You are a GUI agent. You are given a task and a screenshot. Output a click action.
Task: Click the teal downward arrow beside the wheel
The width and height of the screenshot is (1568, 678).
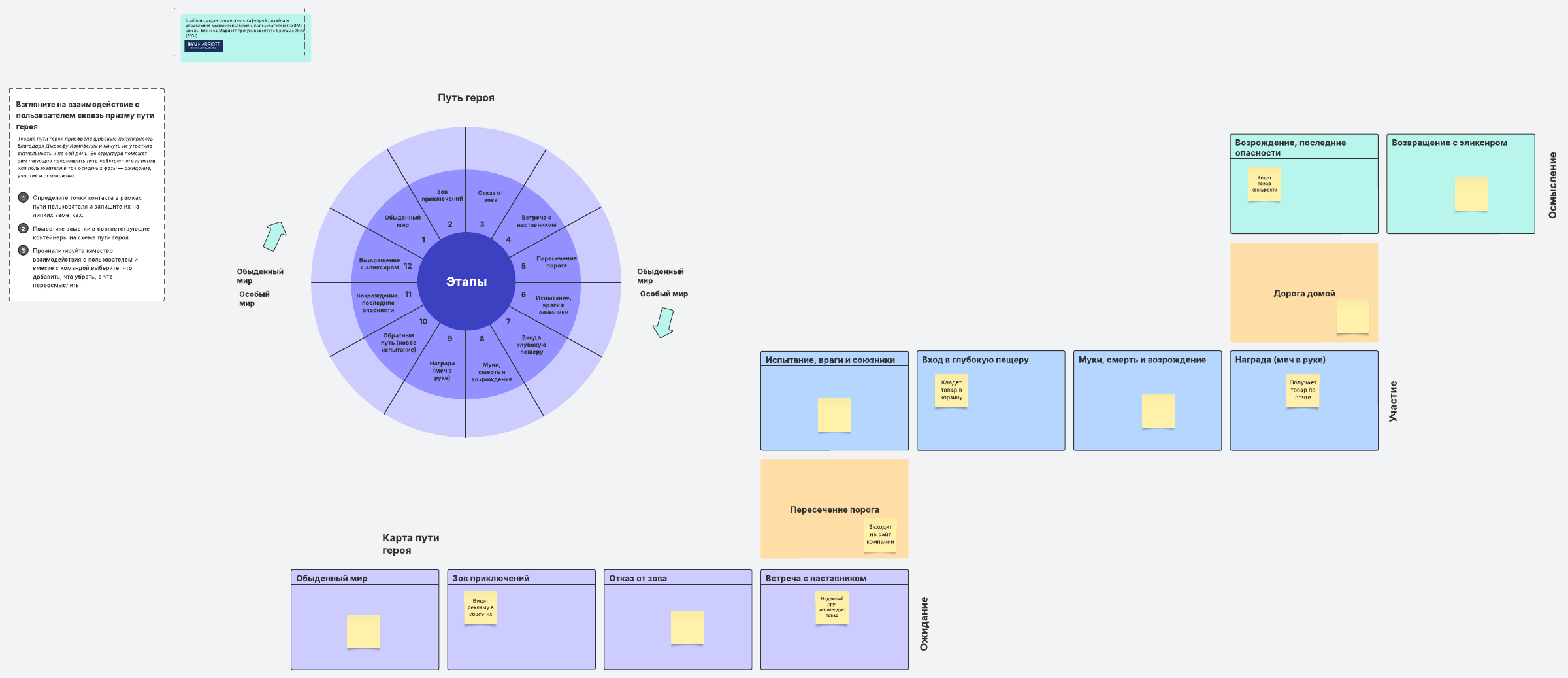pyautogui.click(x=664, y=322)
